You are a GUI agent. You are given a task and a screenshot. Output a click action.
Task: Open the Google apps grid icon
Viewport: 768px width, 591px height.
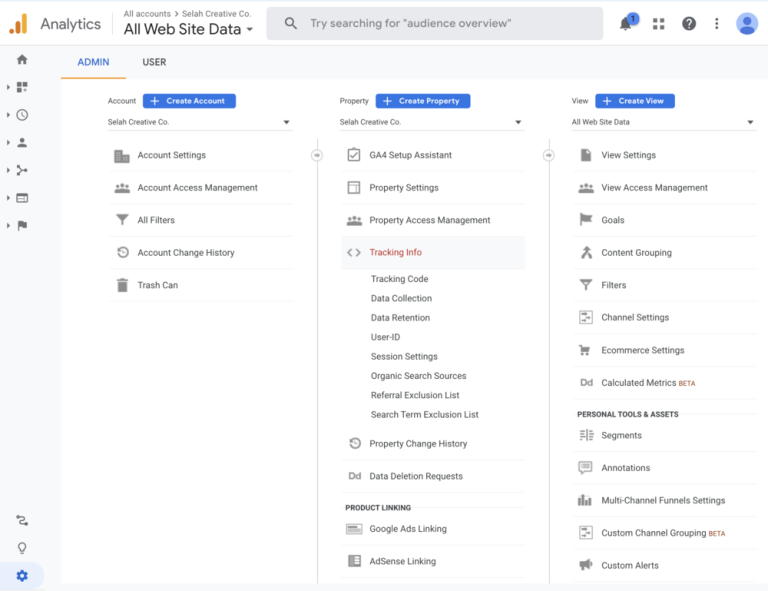[658, 24]
